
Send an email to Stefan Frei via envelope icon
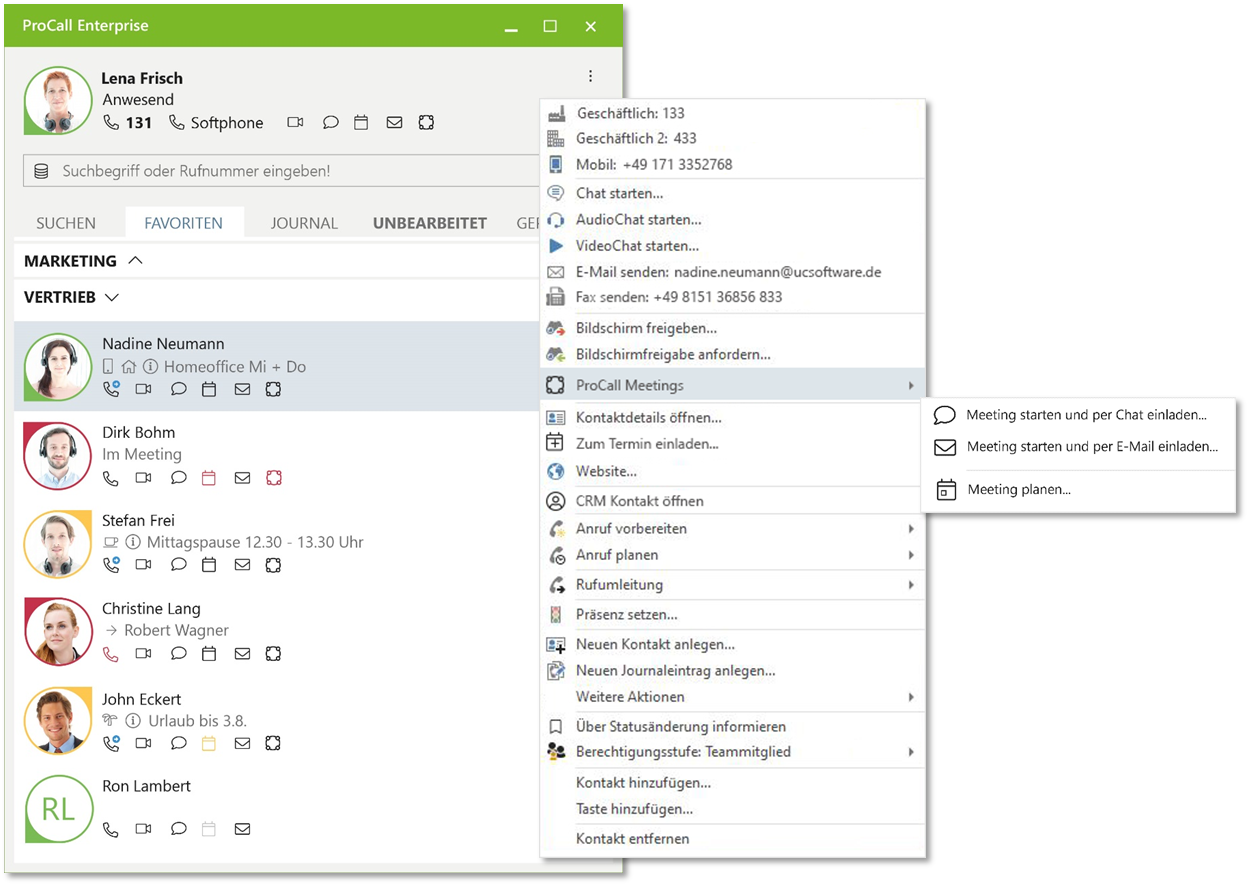pos(242,565)
